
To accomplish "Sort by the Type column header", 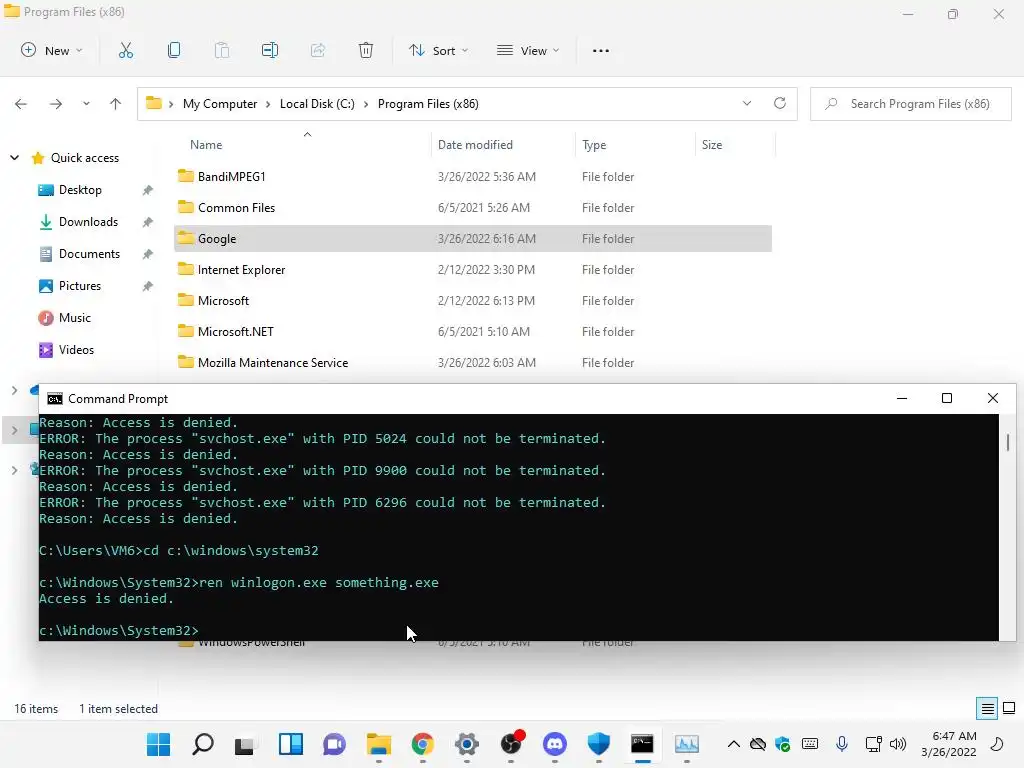I will (635, 144).
